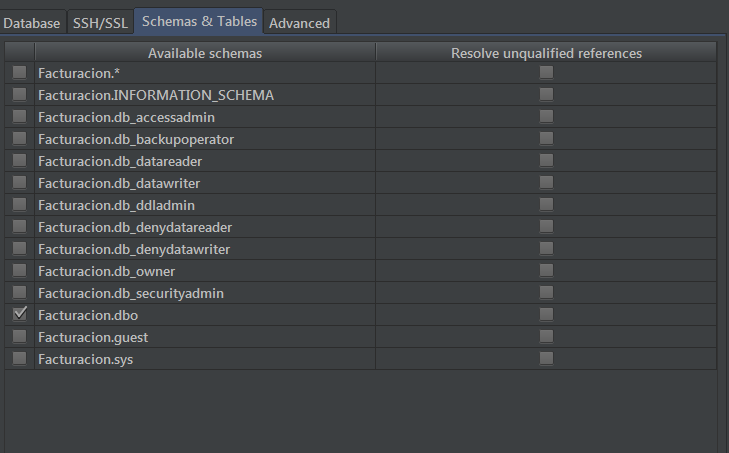Enable the Facturacion.* schema checkbox

click(x=19, y=72)
